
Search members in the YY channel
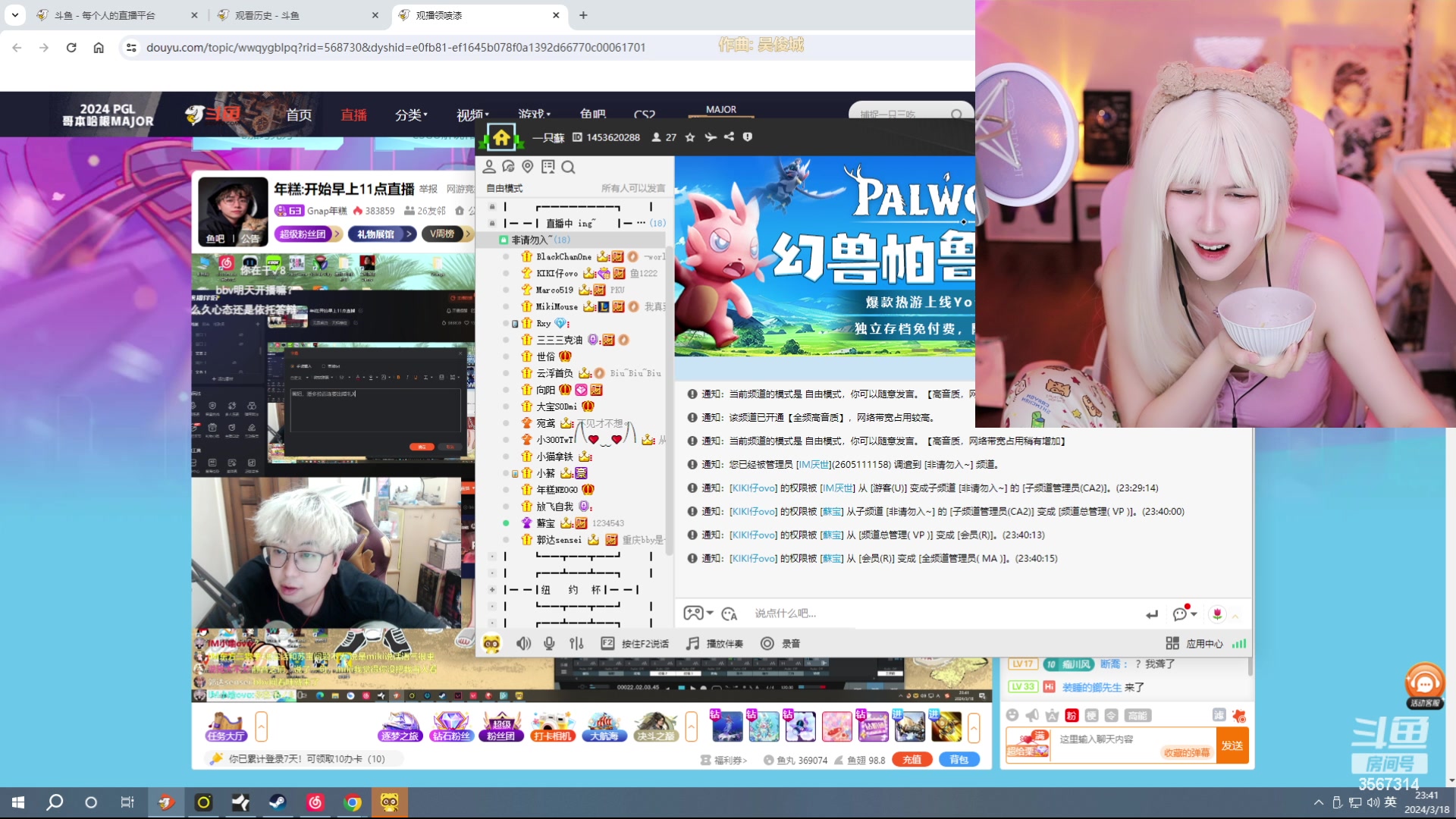(x=568, y=167)
